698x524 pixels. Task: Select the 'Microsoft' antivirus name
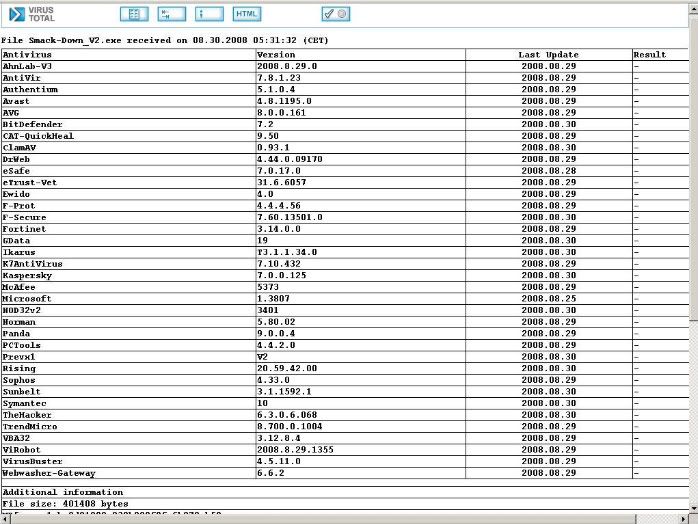coord(27,298)
